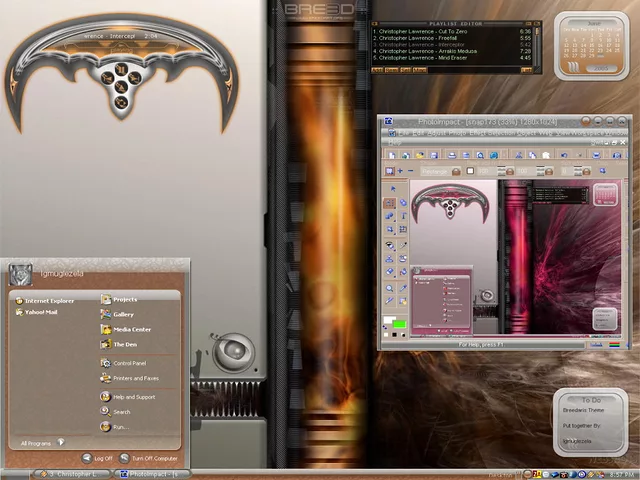Viewport: 640px width, 480px height.
Task: Select the Text tool in toolbox
Action: coord(403,216)
